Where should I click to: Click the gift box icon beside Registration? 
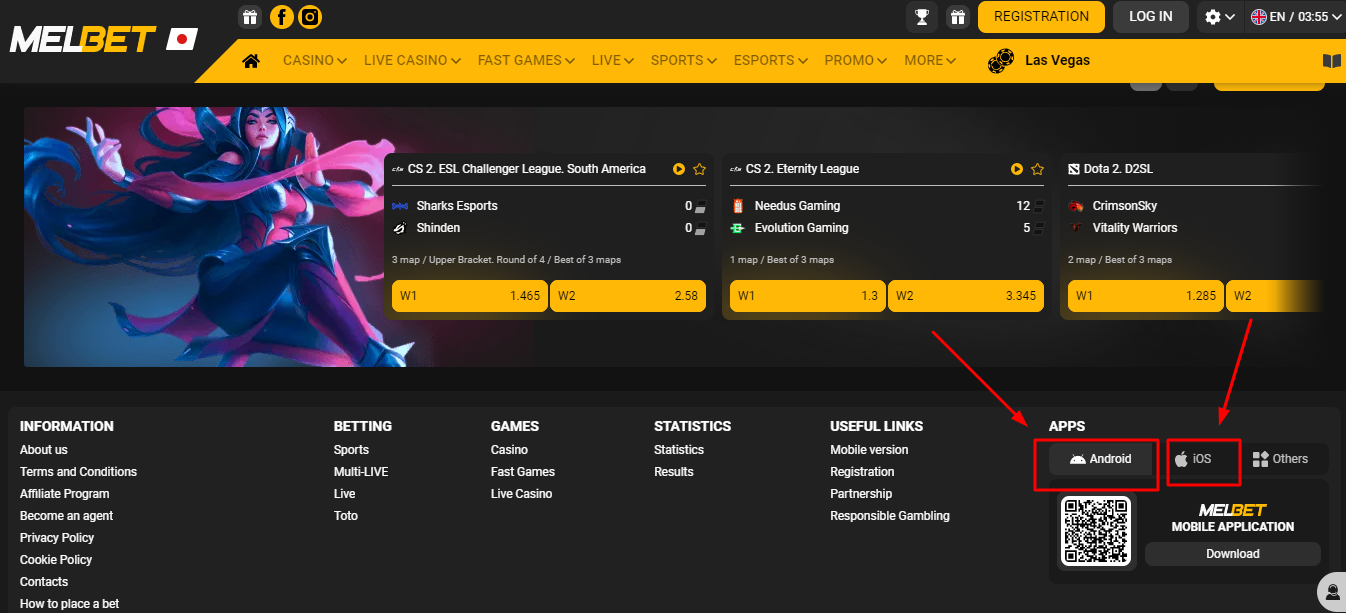(x=957, y=17)
